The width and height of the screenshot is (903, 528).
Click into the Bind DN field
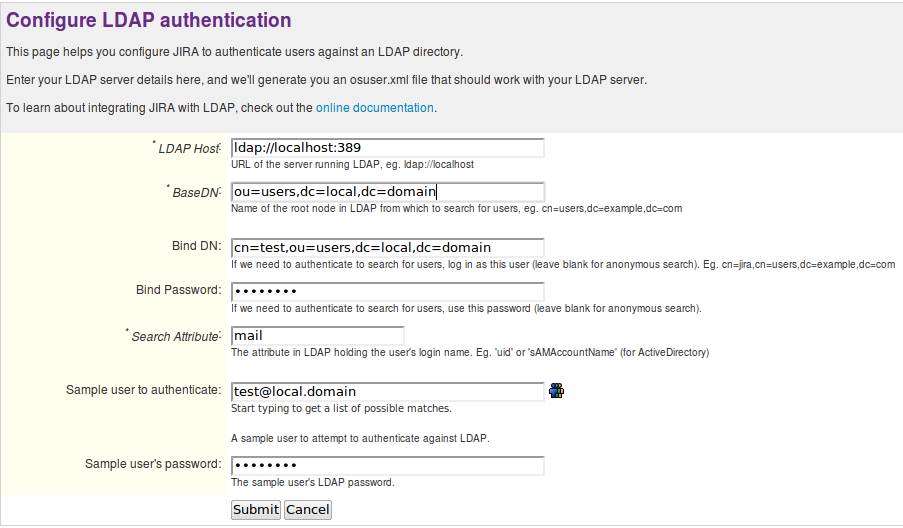tap(387, 247)
